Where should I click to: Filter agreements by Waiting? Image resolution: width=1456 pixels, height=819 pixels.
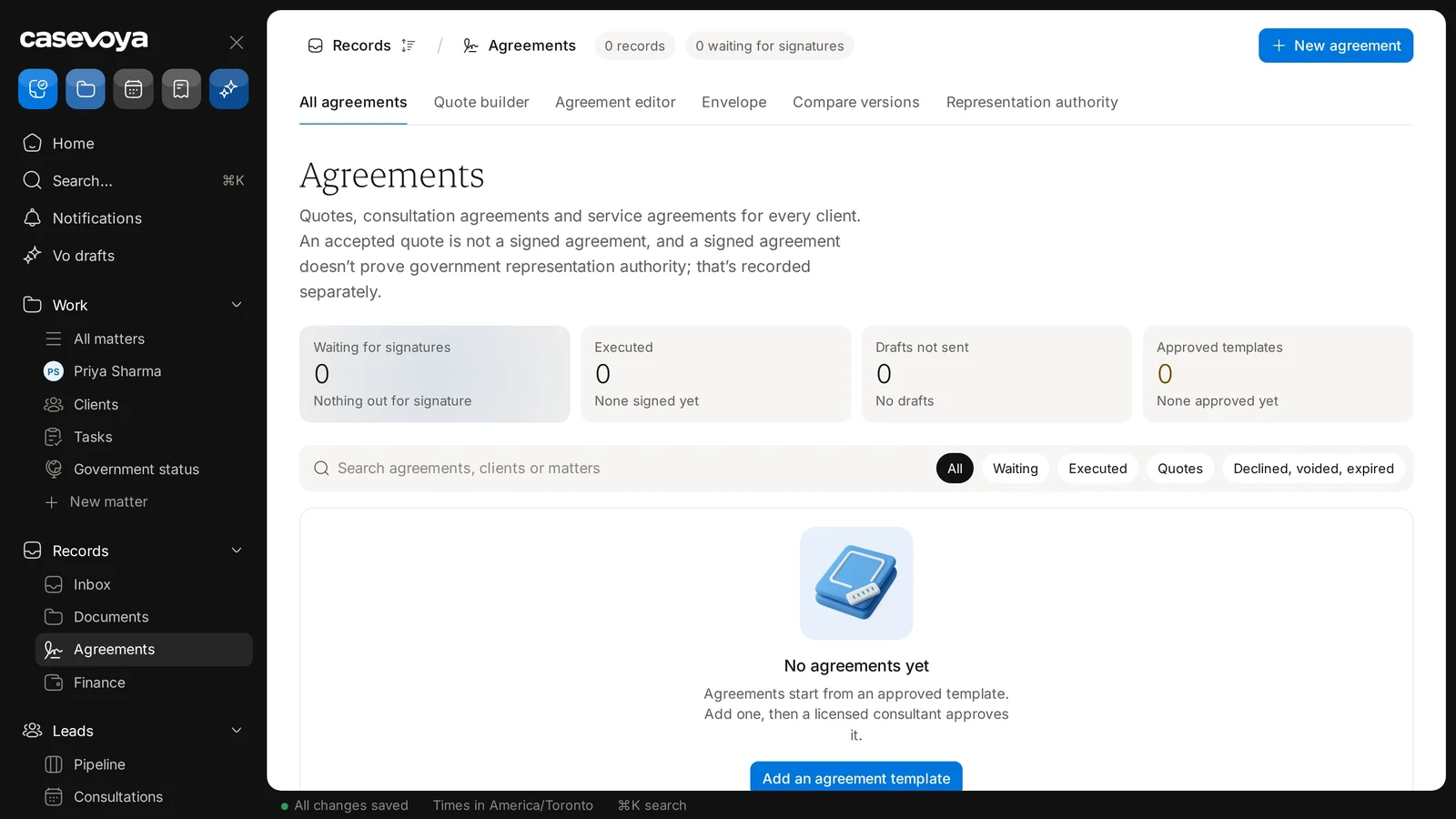pyautogui.click(x=1016, y=469)
